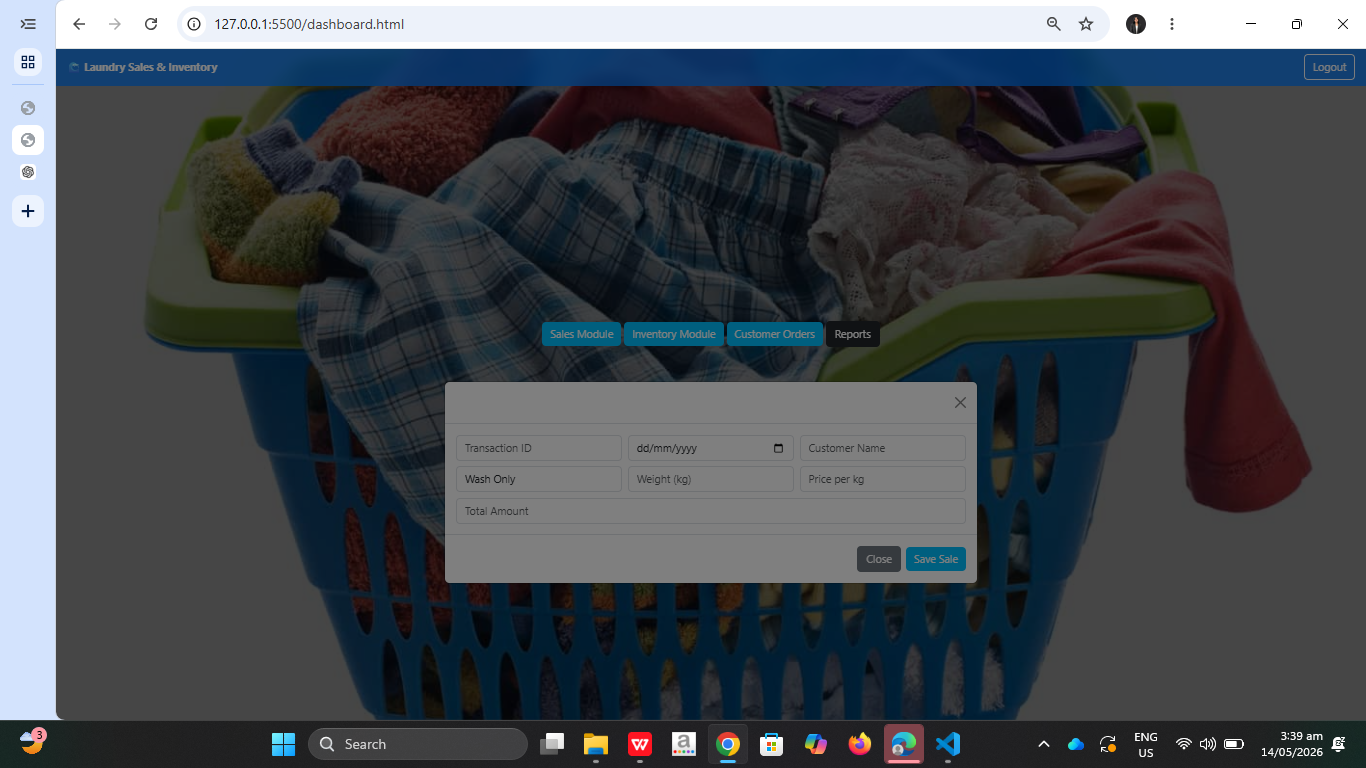Screen dimensions: 1366x768
Task: Change ENG US input language
Action: (1146, 744)
